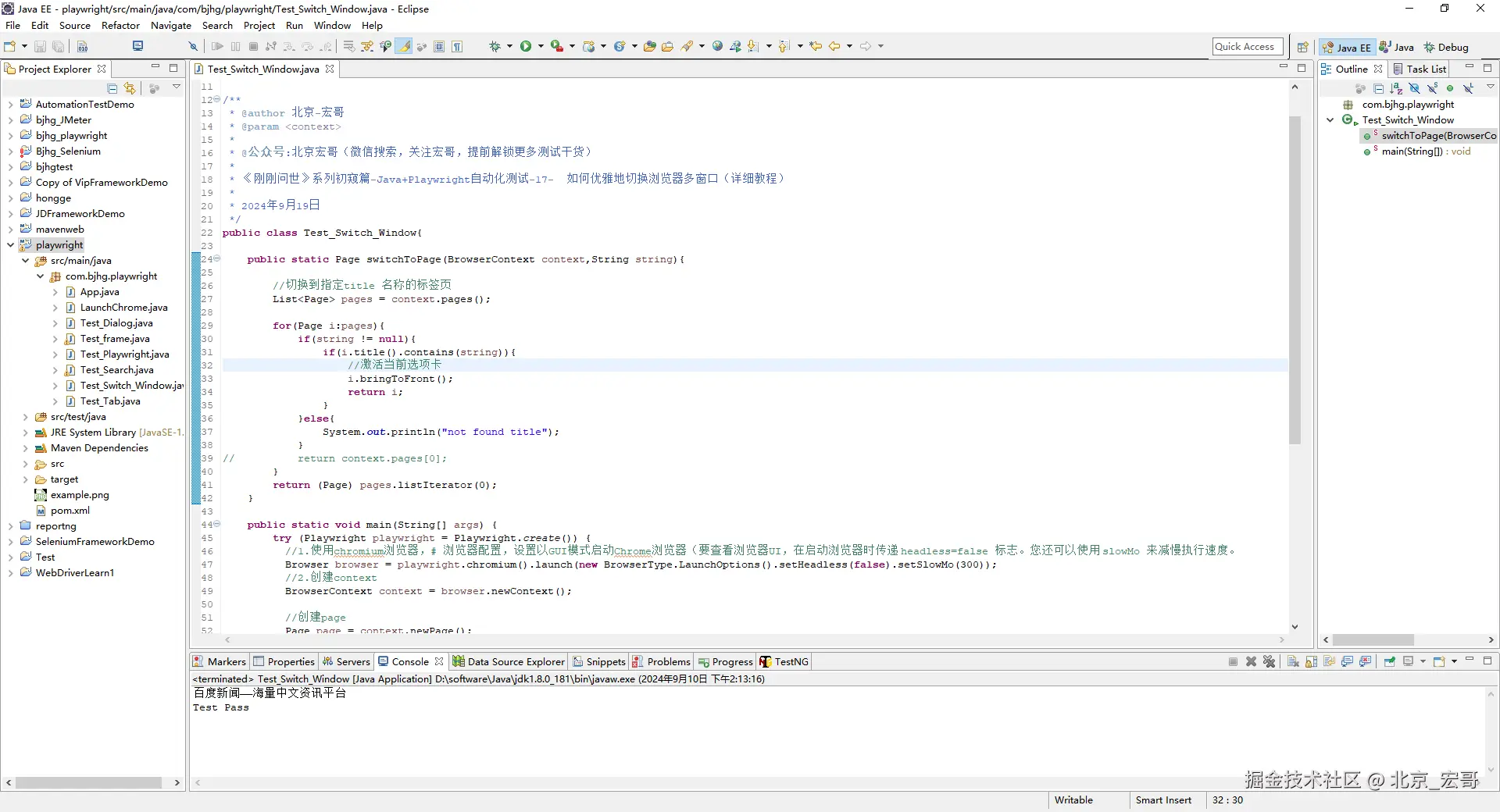This screenshot has height=812, width=1500.
Task: Switch to the Task List tab
Action: [1420, 69]
